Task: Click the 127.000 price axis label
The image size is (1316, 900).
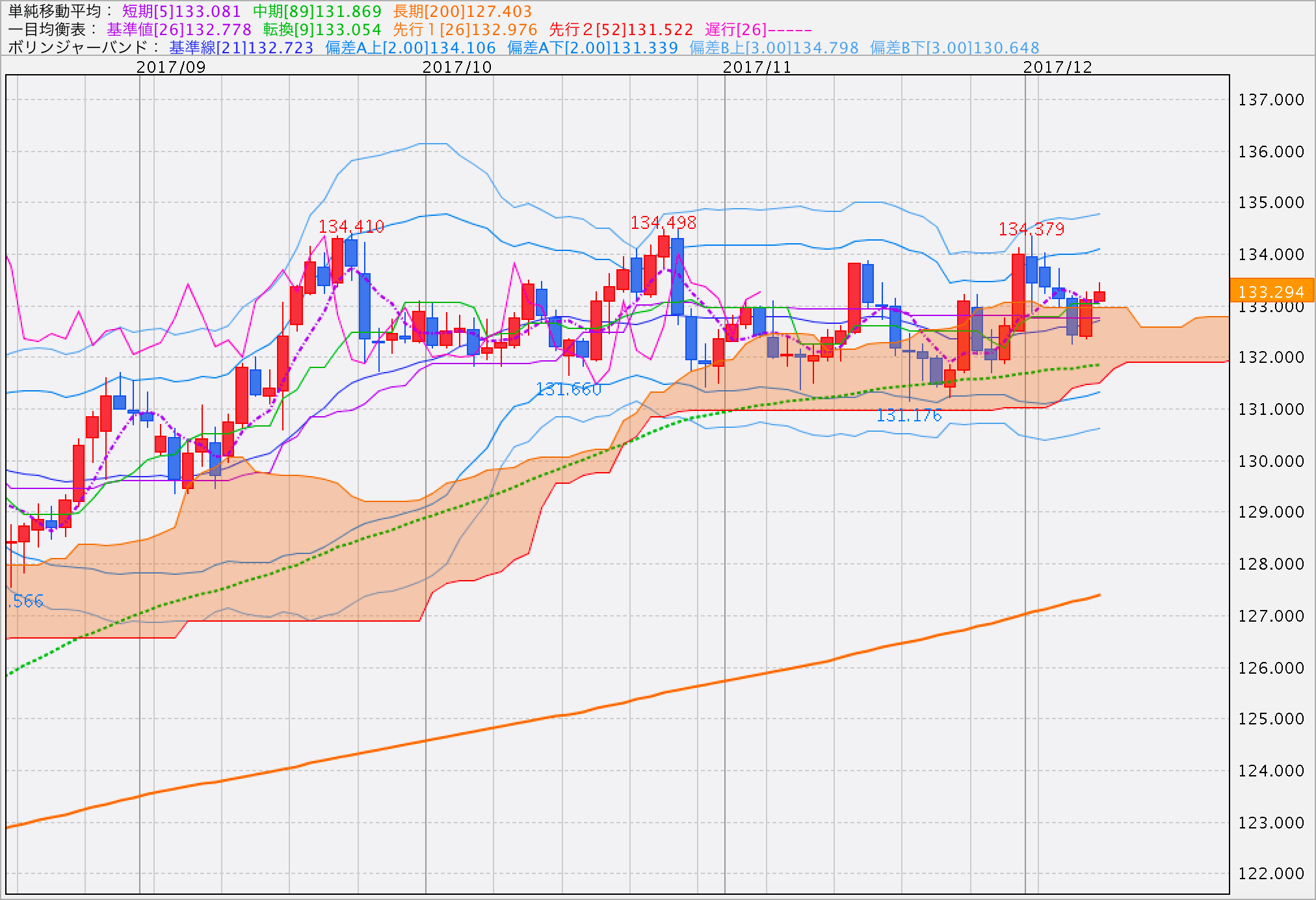Action: (1271, 616)
